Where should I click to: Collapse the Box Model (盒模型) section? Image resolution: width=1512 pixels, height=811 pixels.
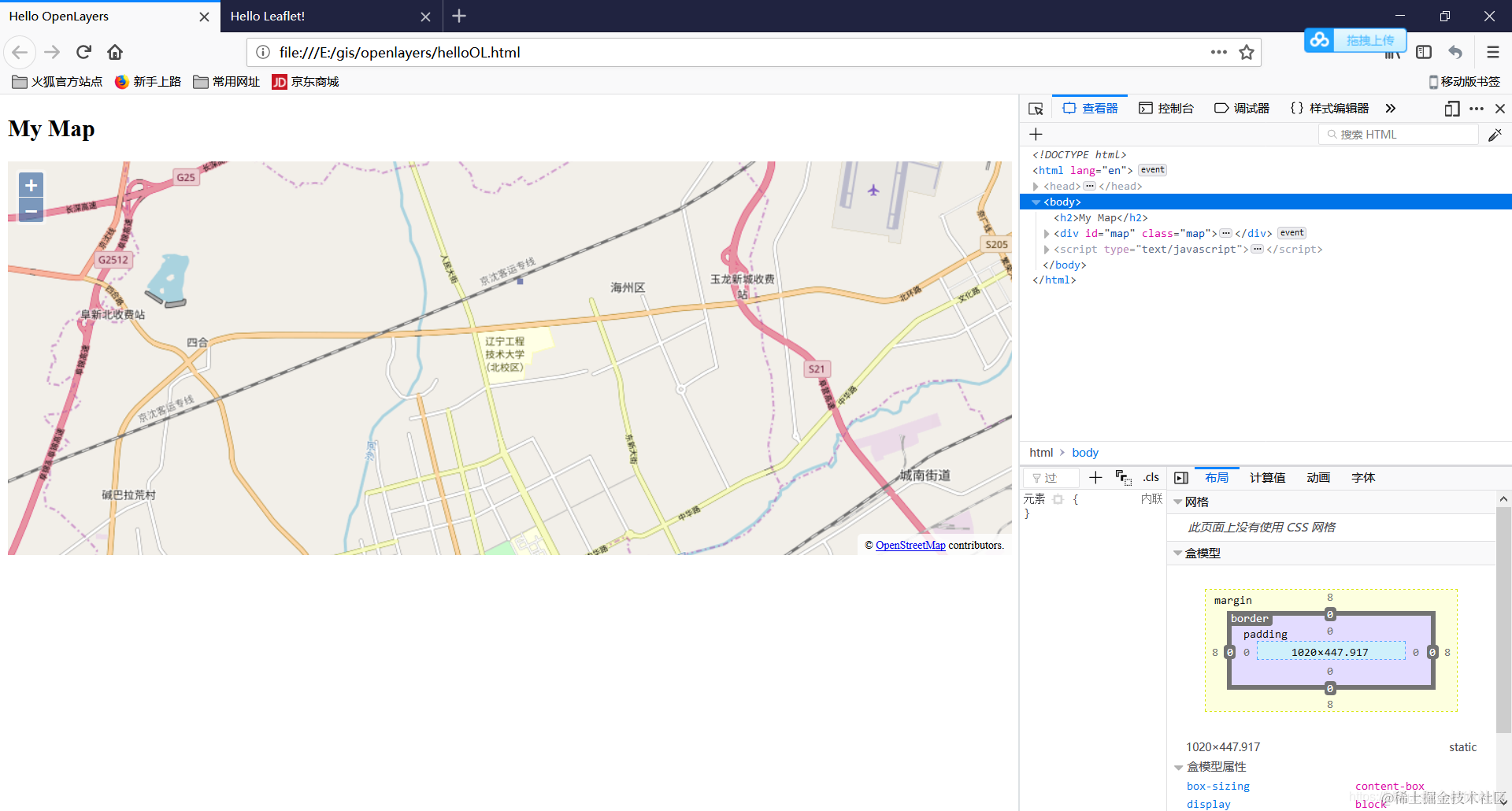tap(1178, 554)
